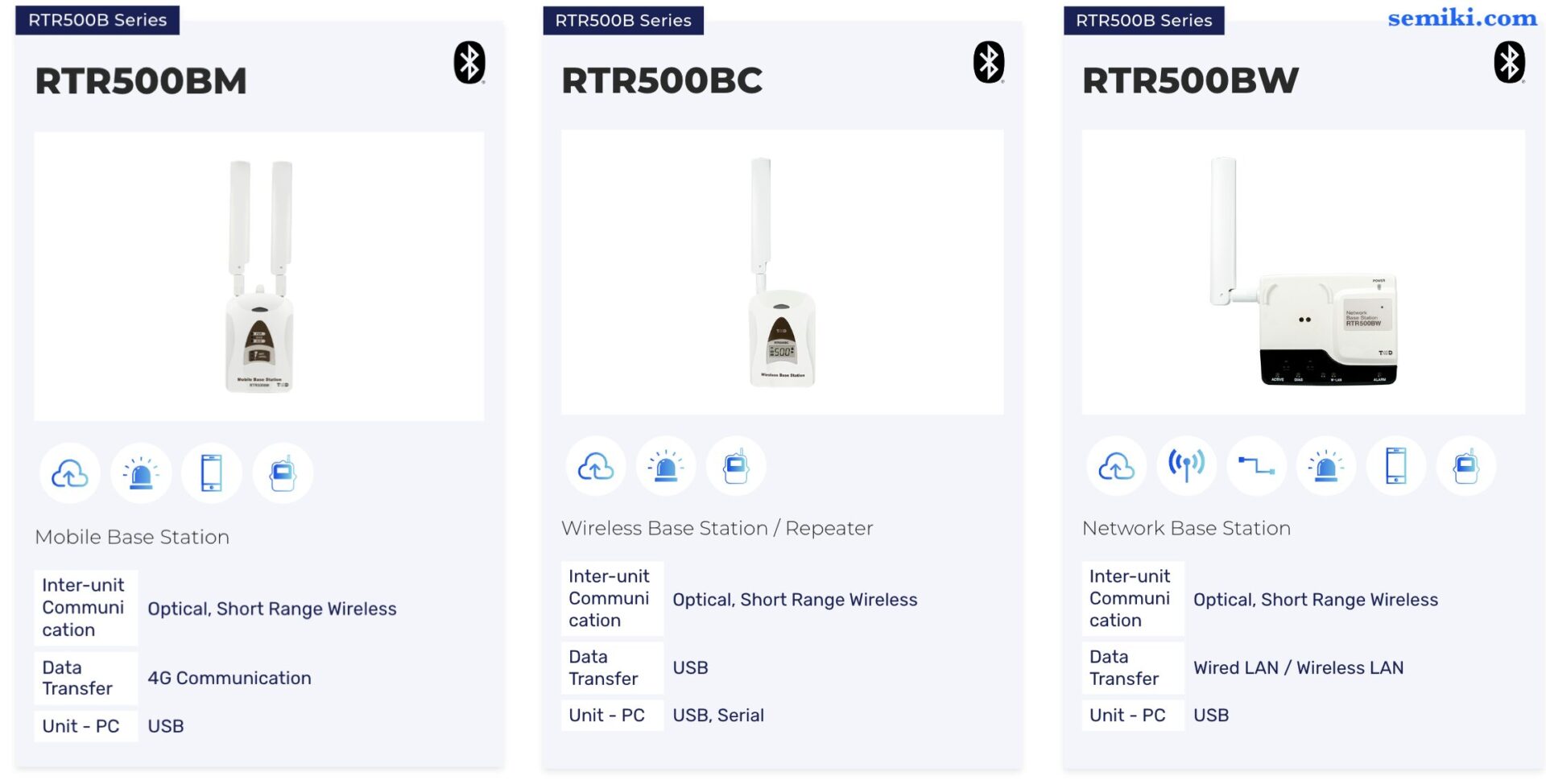Select the RTR500B Series tag above RTR500BW
Image resolution: width=1546 pixels, height=784 pixels.
click(x=1144, y=20)
